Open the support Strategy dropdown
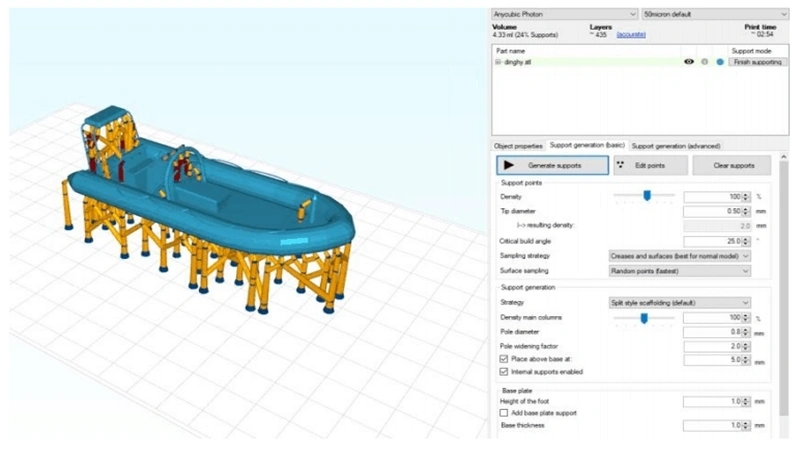 [x=680, y=303]
